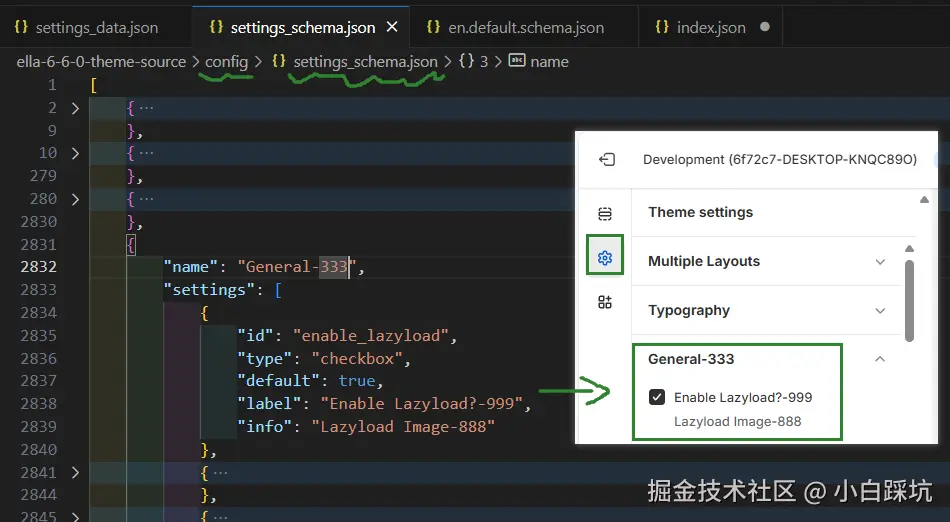Click the config breadcrumb folder
The width and height of the screenshot is (950, 522).
tap(226, 62)
